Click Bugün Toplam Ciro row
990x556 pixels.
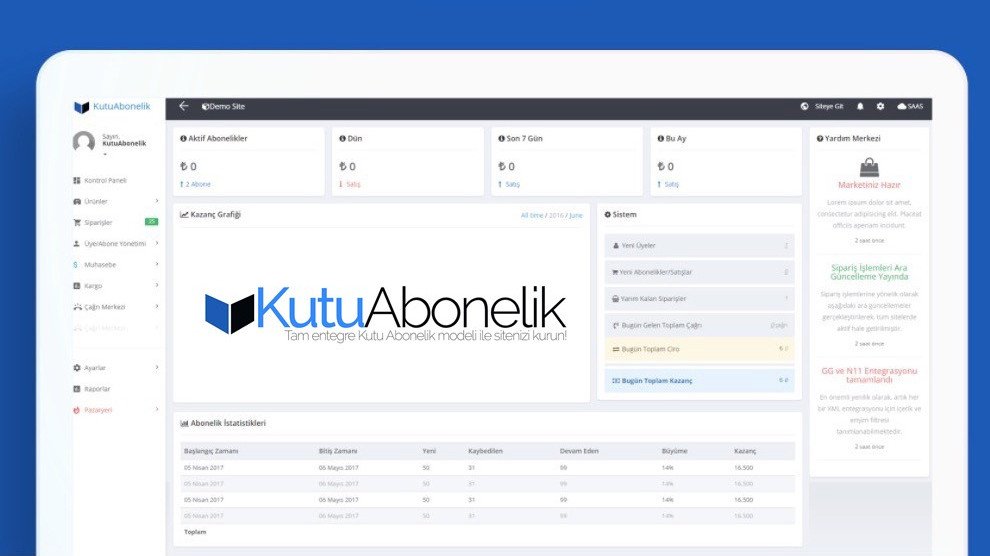coord(699,349)
